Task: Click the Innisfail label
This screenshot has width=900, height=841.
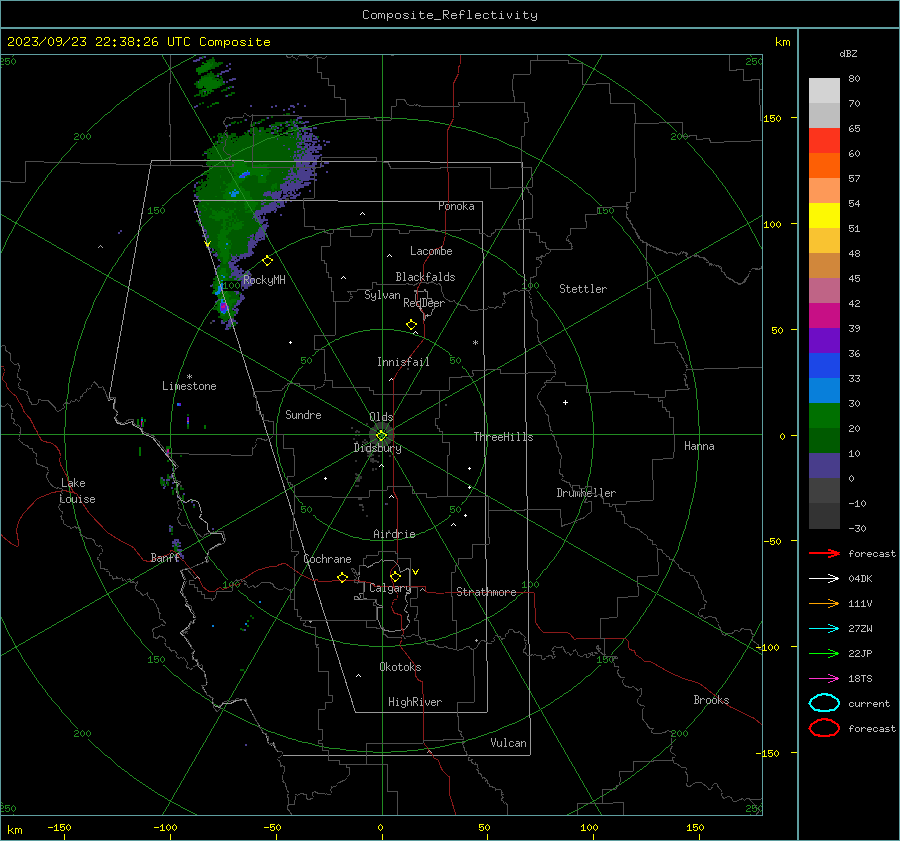Action: click(x=403, y=362)
